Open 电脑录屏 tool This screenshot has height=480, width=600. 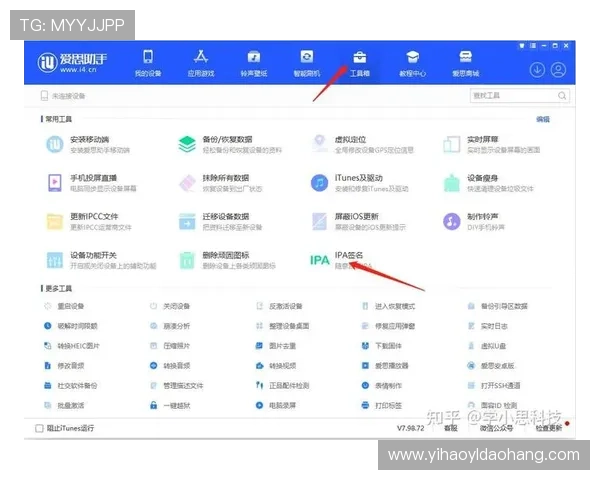[276, 406]
